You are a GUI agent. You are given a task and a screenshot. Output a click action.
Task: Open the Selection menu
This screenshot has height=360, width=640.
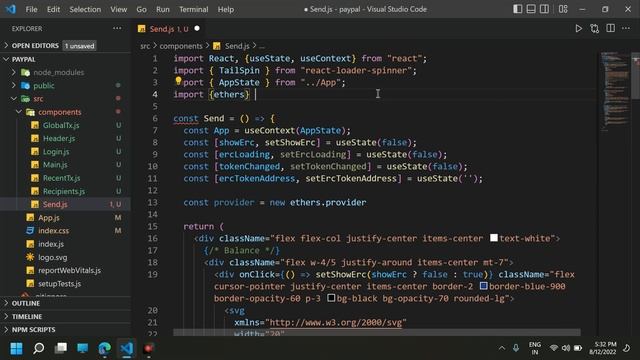85,9
